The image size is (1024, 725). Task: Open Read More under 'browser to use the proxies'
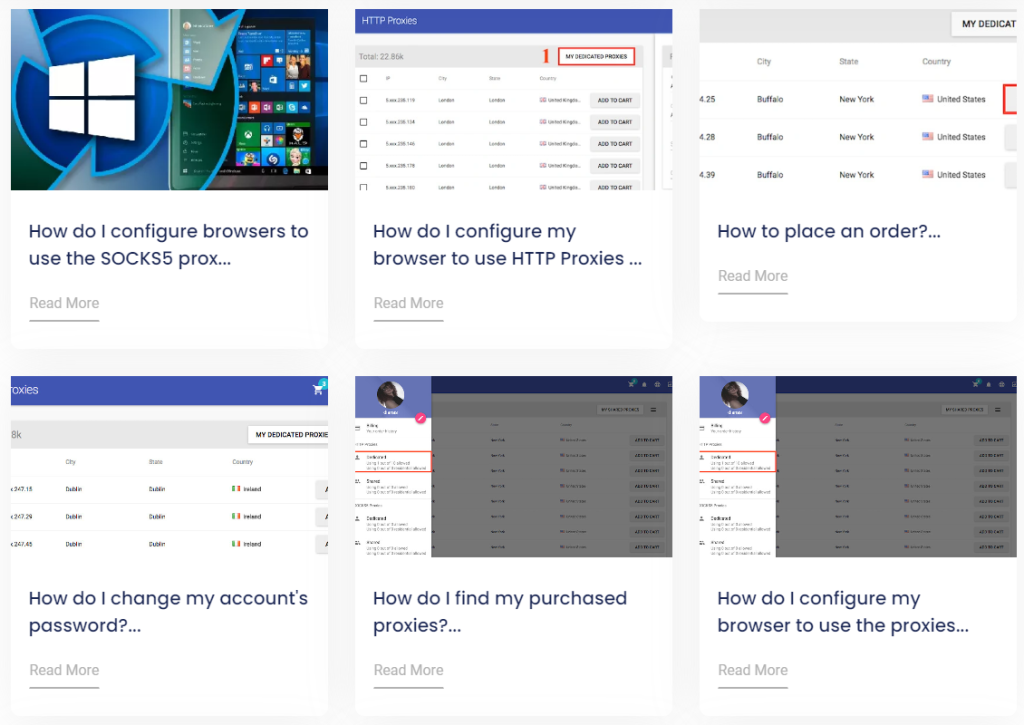tap(752, 670)
